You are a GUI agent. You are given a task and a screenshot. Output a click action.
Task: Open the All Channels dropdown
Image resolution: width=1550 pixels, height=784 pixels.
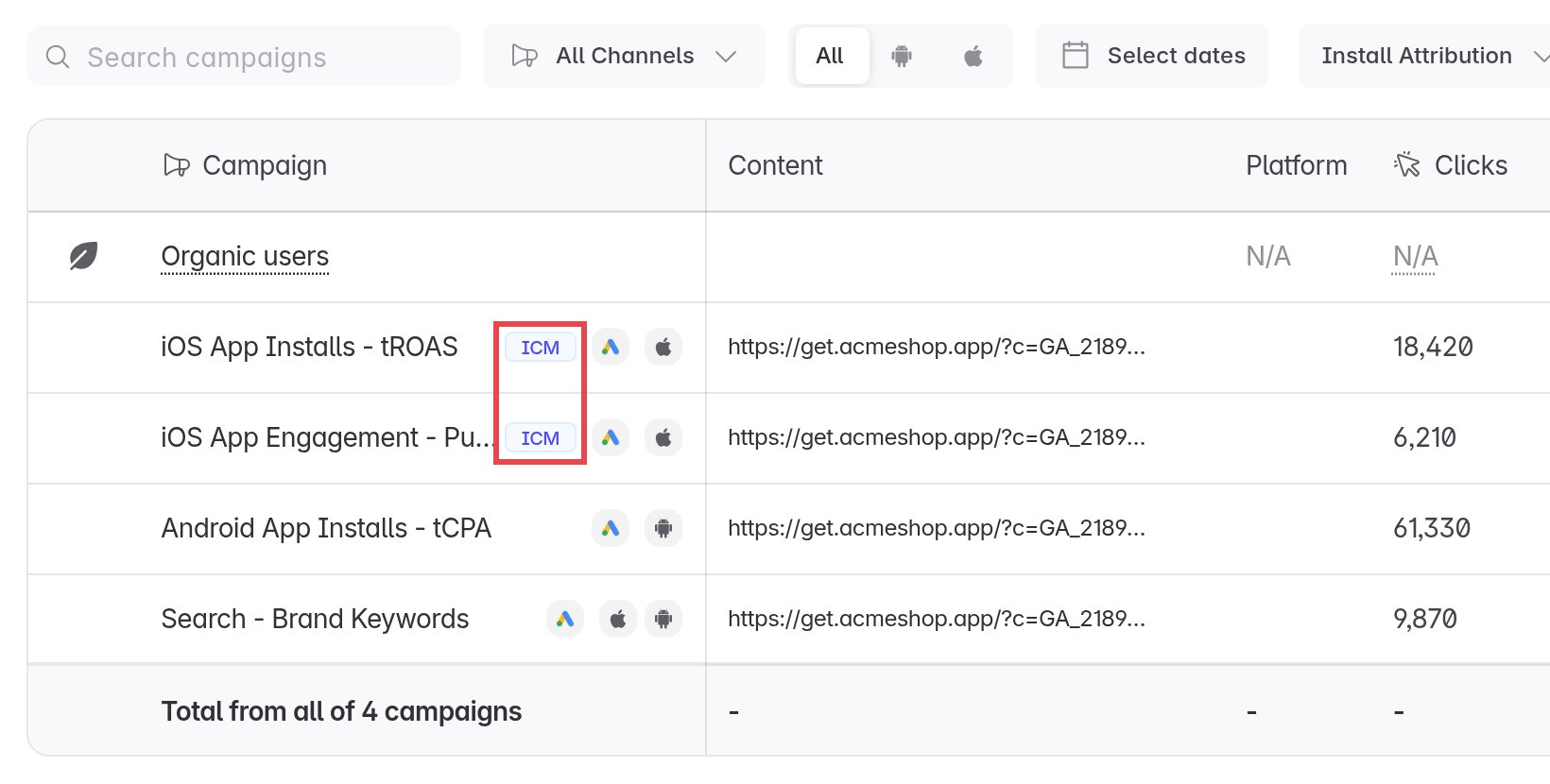point(625,56)
